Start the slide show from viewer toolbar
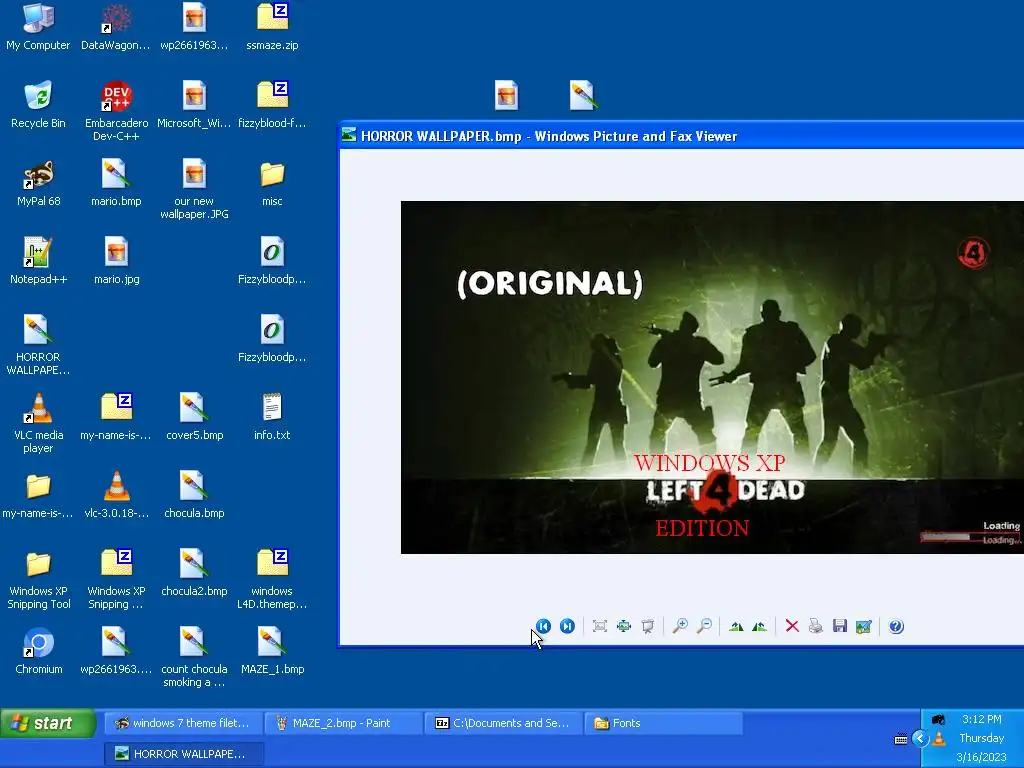Image resolution: width=1024 pixels, height=768 pixels. [x=648, y=626]
